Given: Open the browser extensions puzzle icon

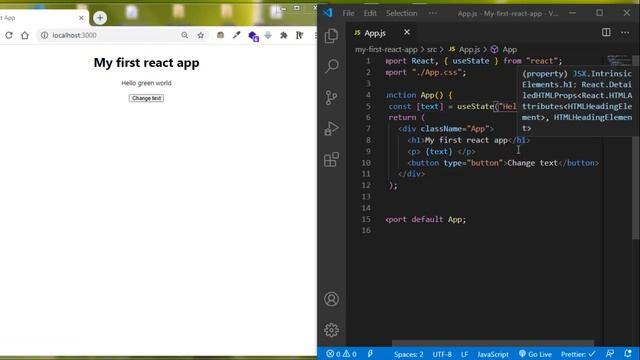Looking at the screenshot, I should (x=283, y=36).
